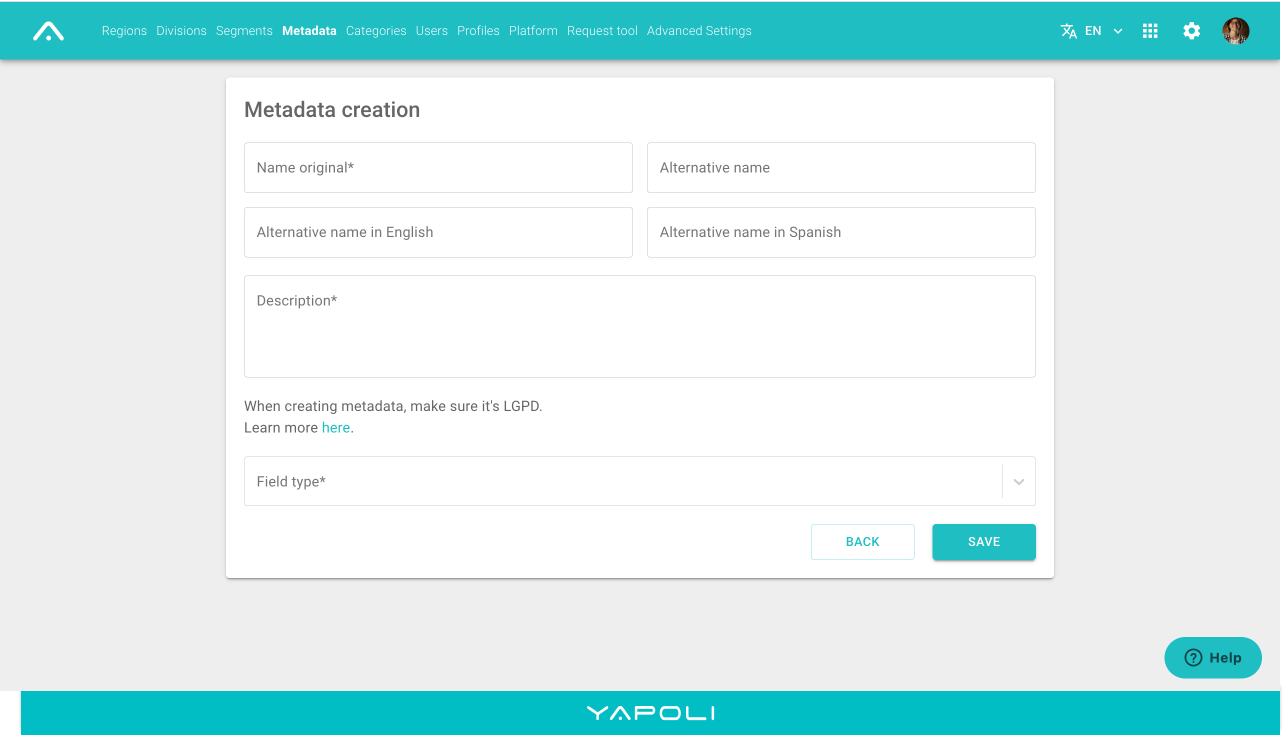Open the Segments menu
Image resolution: width=1284 pixels, height=735 pixels.
point(244,31)
